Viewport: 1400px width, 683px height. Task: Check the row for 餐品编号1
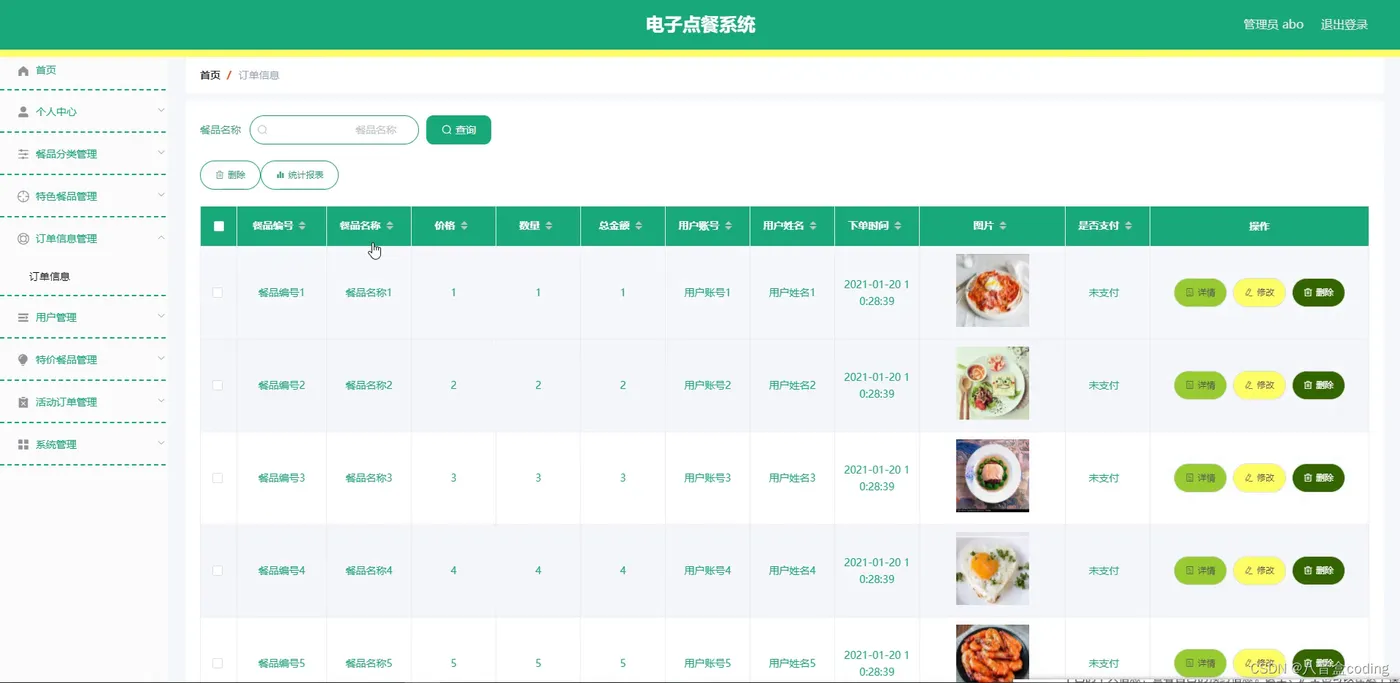(x=218, y=293)
